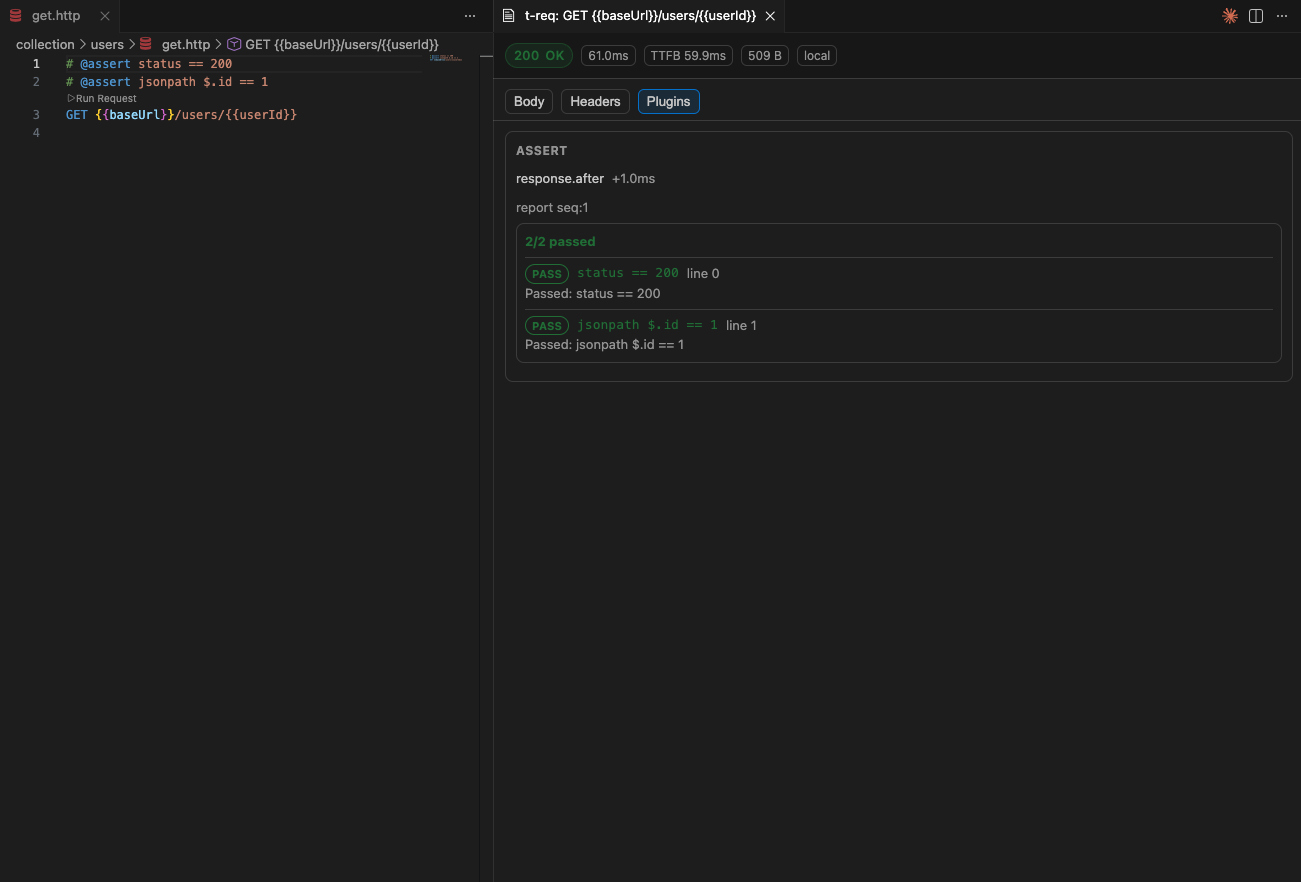
Task: Open response panel ellipsis menu
Action: (1282, 16)
